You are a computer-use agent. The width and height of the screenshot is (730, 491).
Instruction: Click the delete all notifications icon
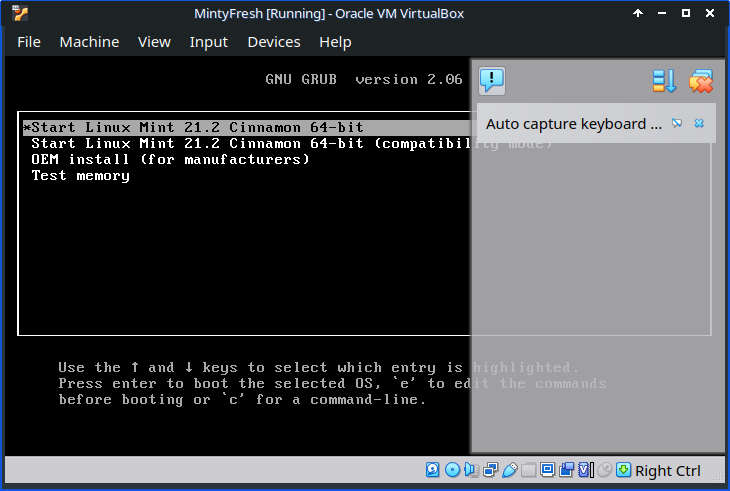point(701,81)
